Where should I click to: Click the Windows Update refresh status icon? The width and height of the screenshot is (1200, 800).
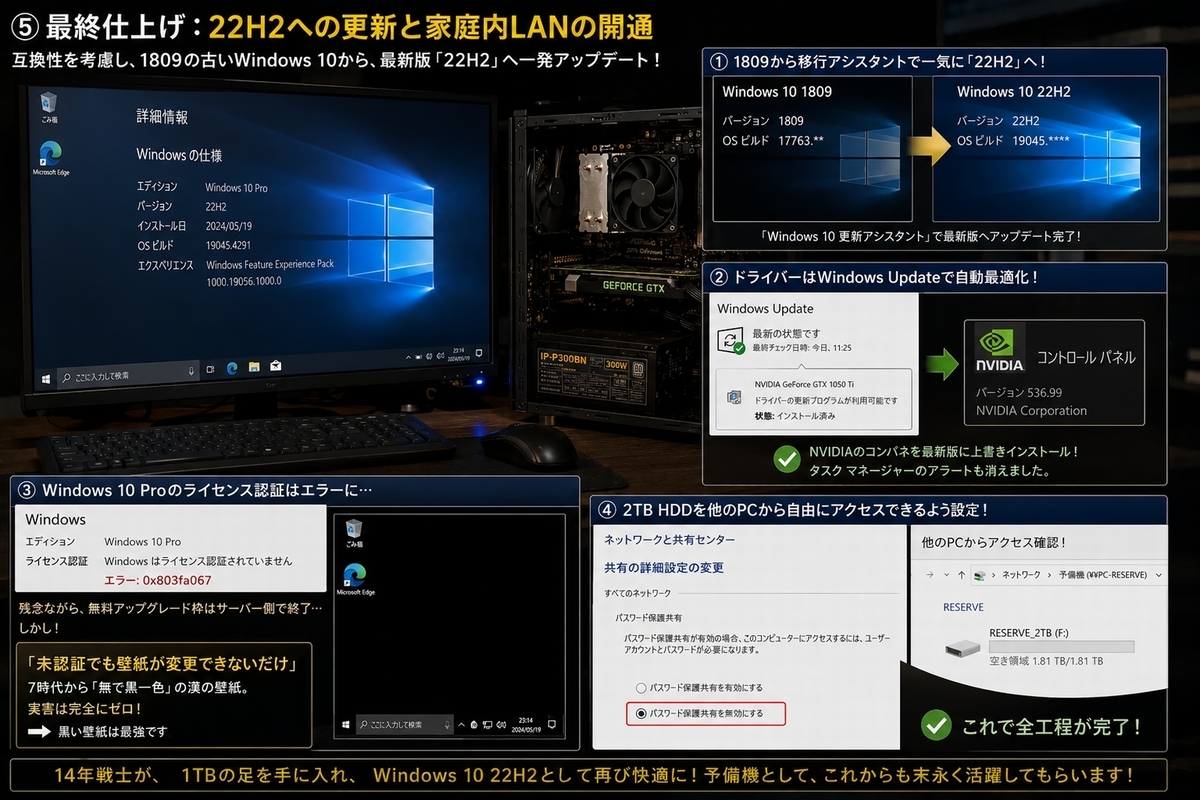point(732,339)
